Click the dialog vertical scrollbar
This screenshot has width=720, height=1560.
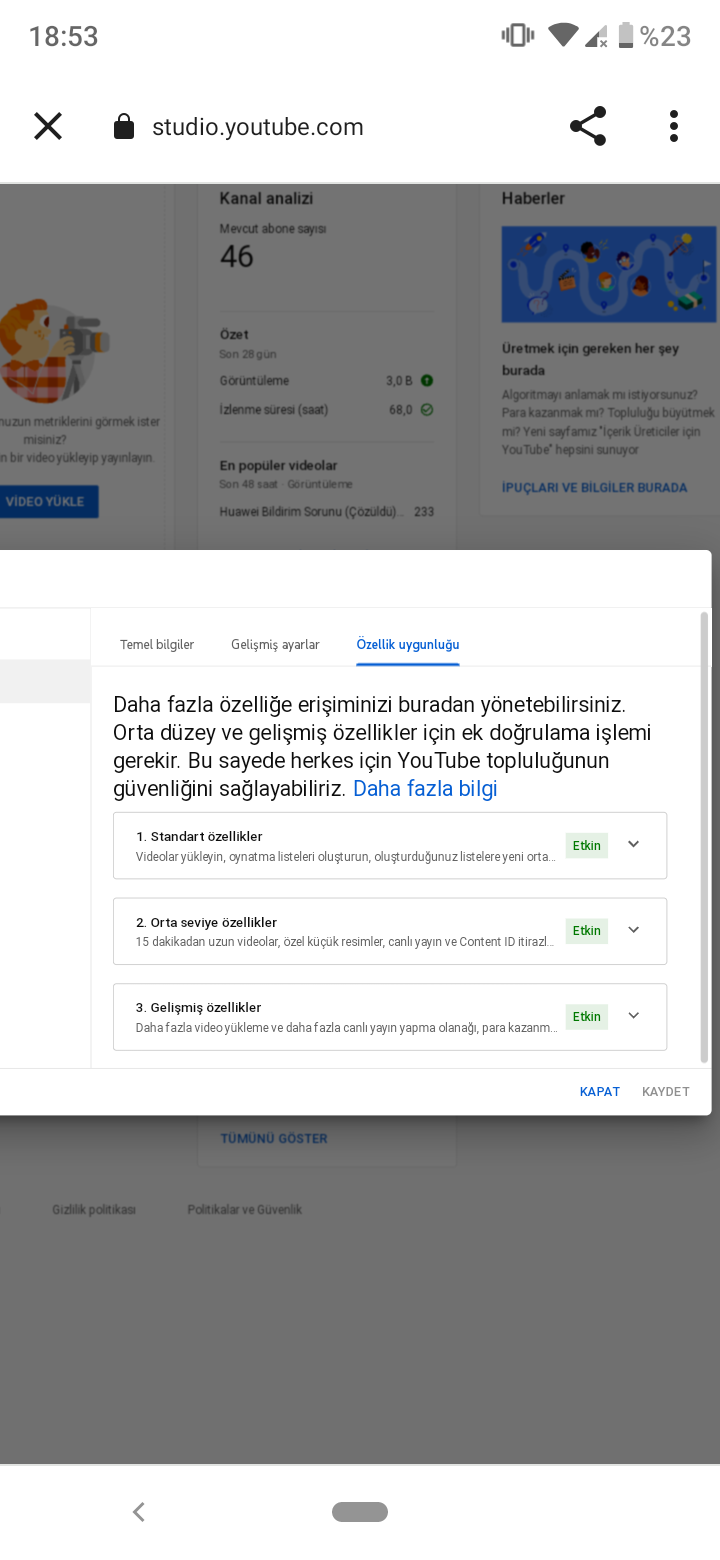[x=704, y=837]
